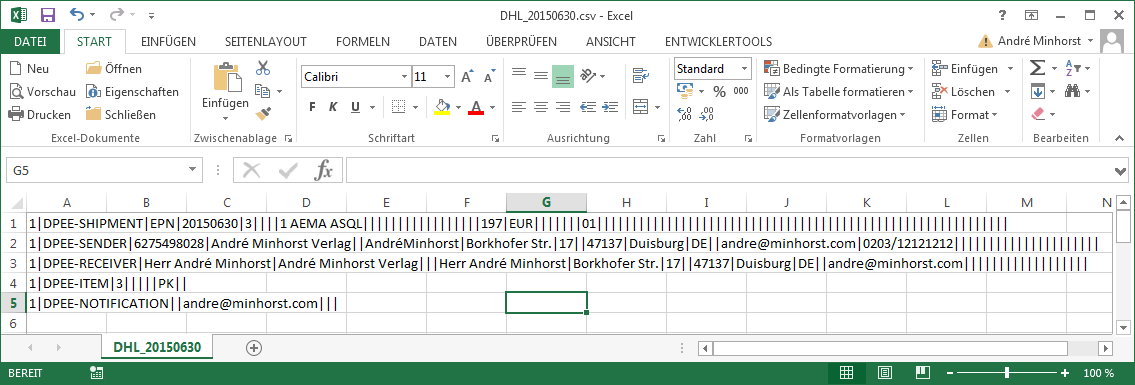Open the font size 11 dropdown
Viewport: 1135px width, 385px height.
pyautogui.click(x=448, y=77)
